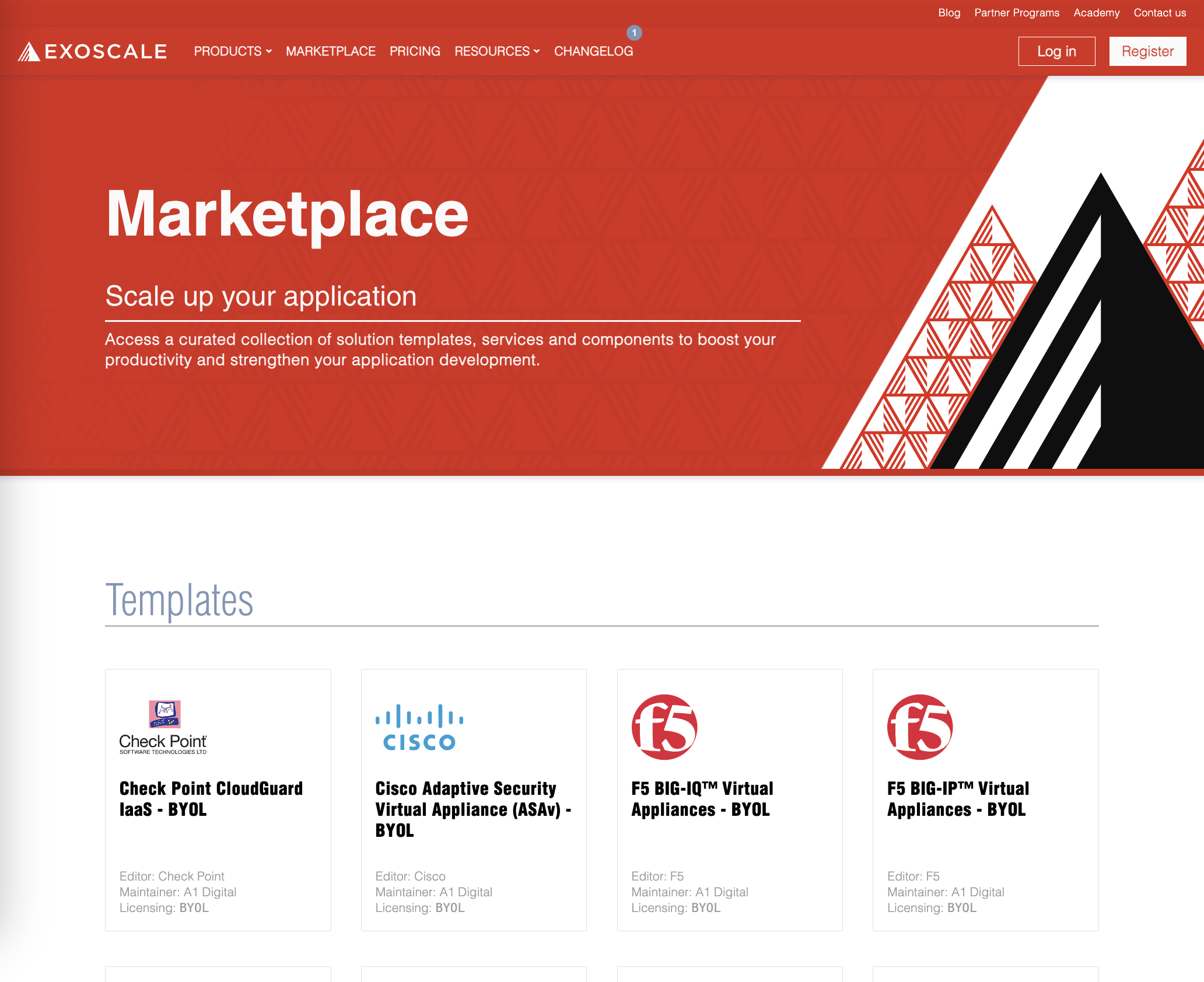
Task: Select MARKETPLACE in the navigation bar
Action: [330, 51]
